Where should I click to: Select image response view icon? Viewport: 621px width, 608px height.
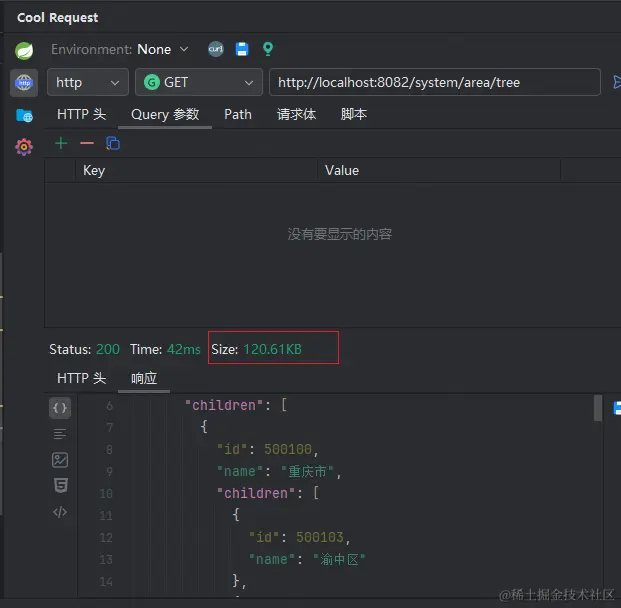60,460
